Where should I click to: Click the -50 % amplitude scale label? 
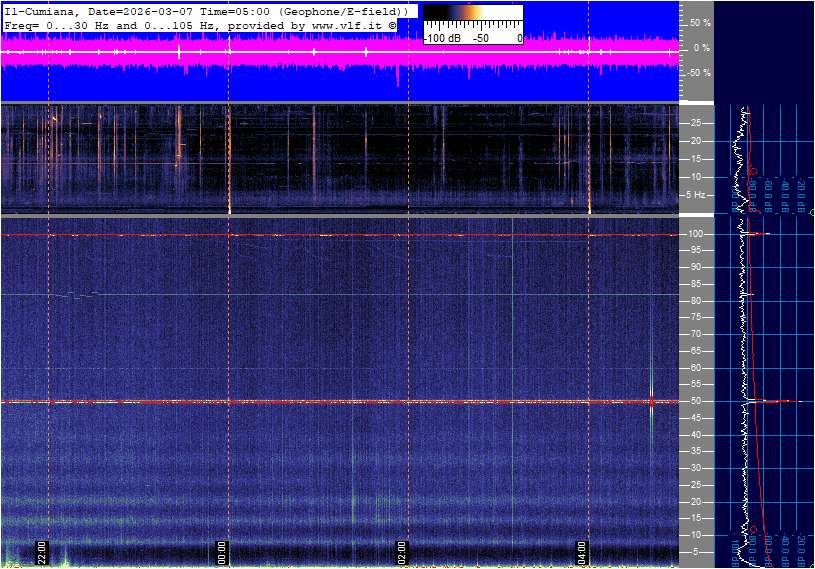[x=698, y=73]
